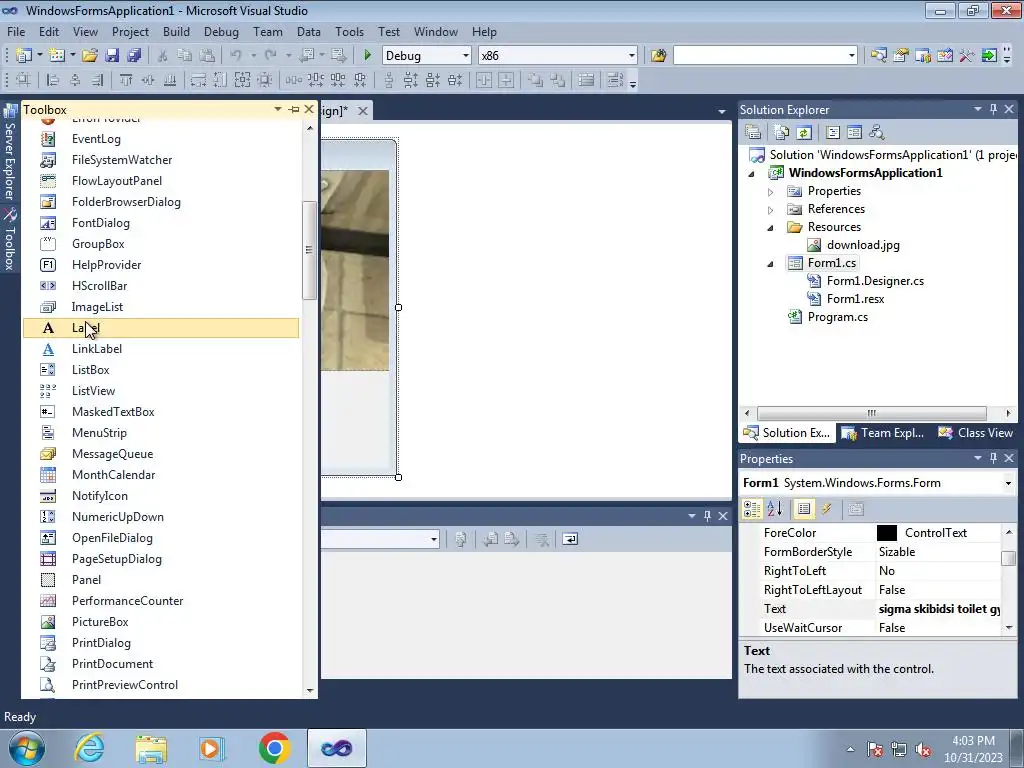Open Solution Explorer from the main toolbar icon
The image size is (1024, 768).
point(878,56)
